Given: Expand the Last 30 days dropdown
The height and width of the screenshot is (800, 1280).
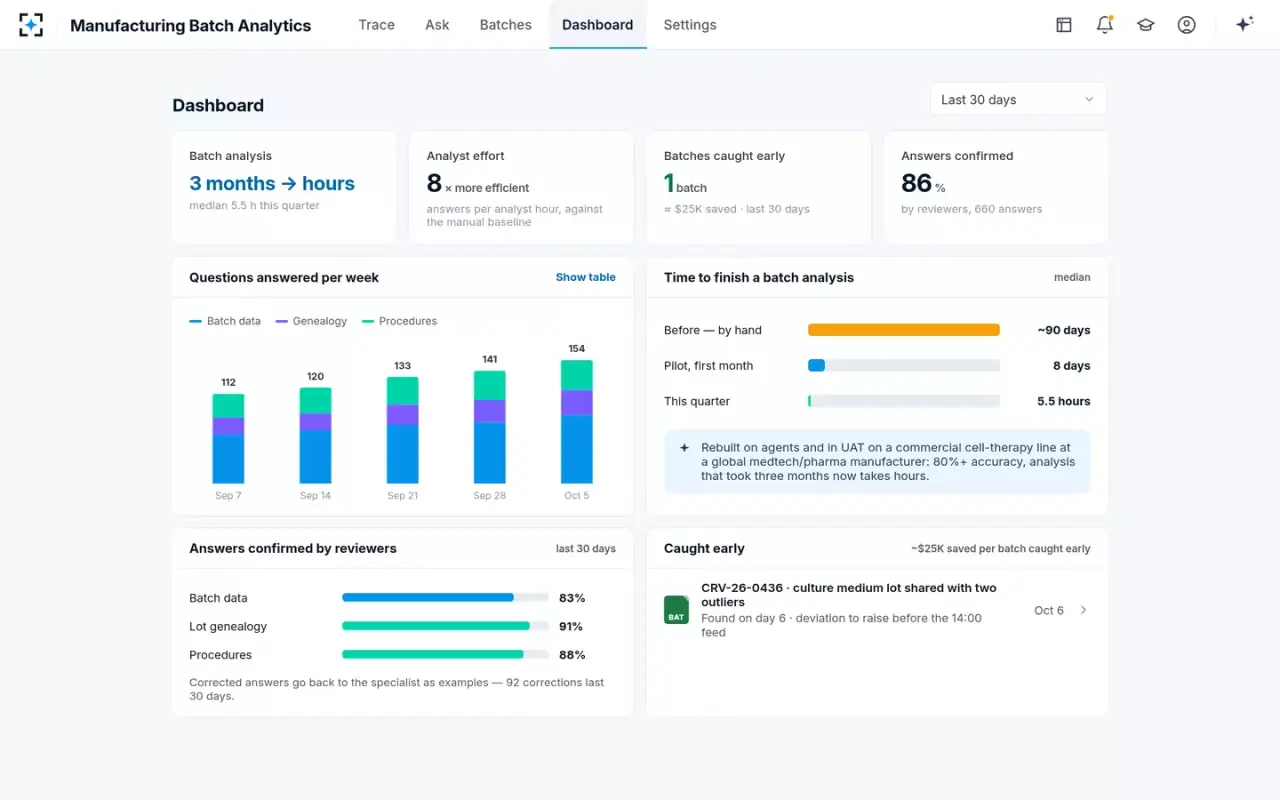Looking at the screenshot, I should click(x=1018, y=99).
